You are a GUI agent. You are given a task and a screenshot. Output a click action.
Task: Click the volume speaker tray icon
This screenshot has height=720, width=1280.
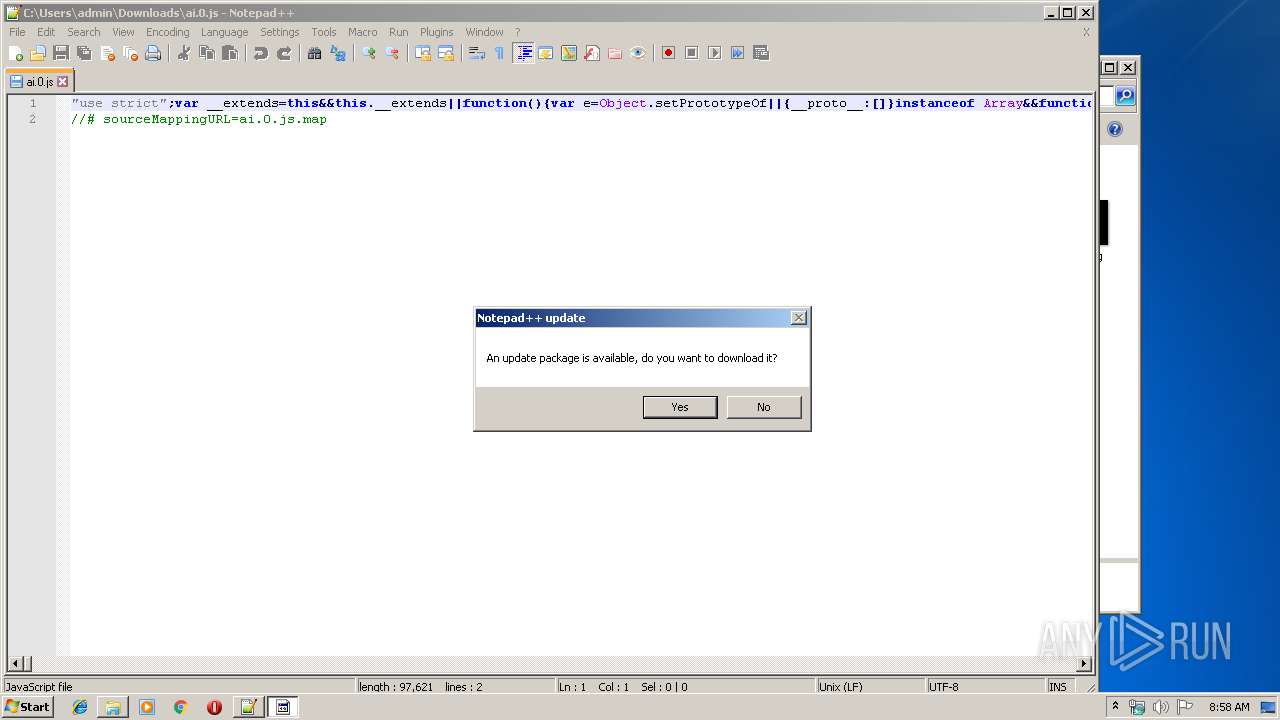[1161, 707]
